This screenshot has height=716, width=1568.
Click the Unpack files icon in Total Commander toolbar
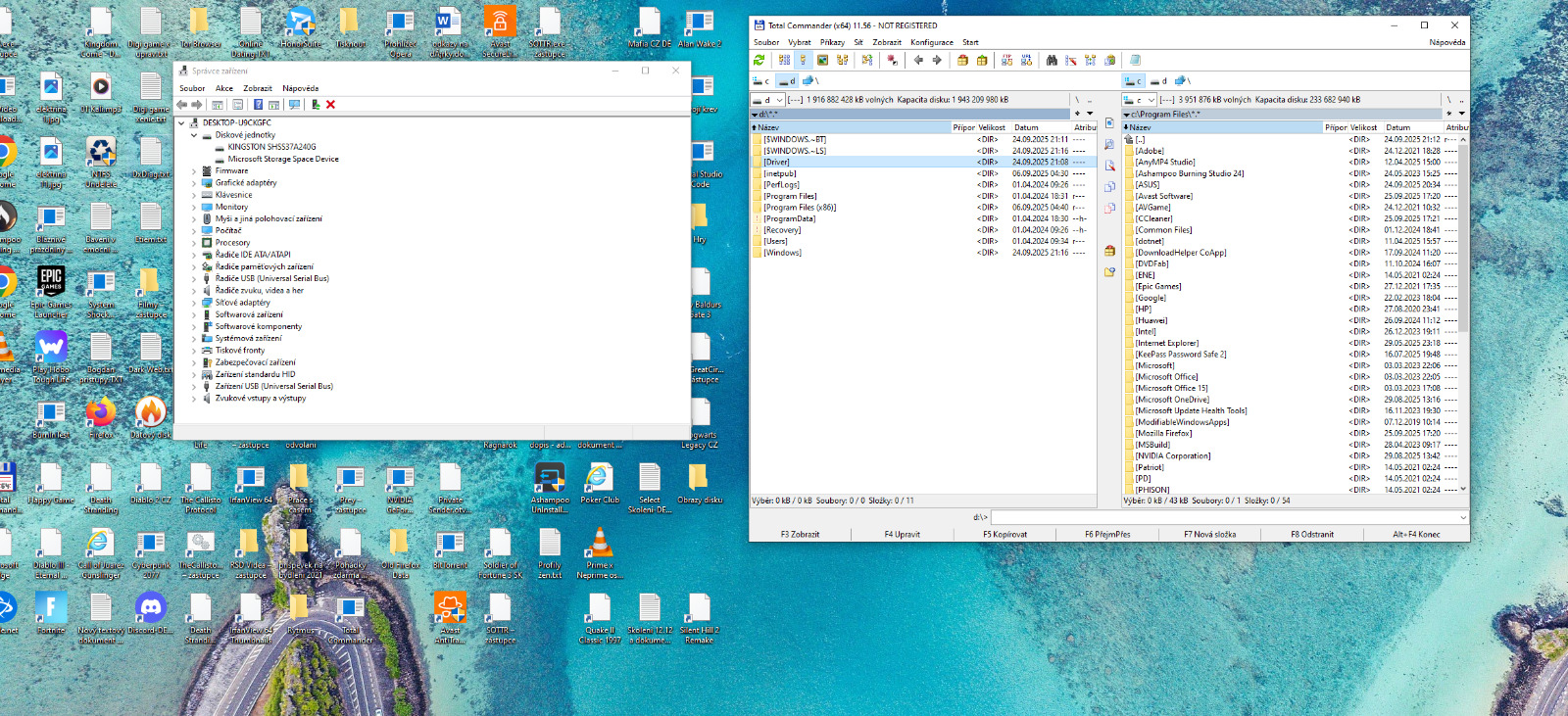982,61
